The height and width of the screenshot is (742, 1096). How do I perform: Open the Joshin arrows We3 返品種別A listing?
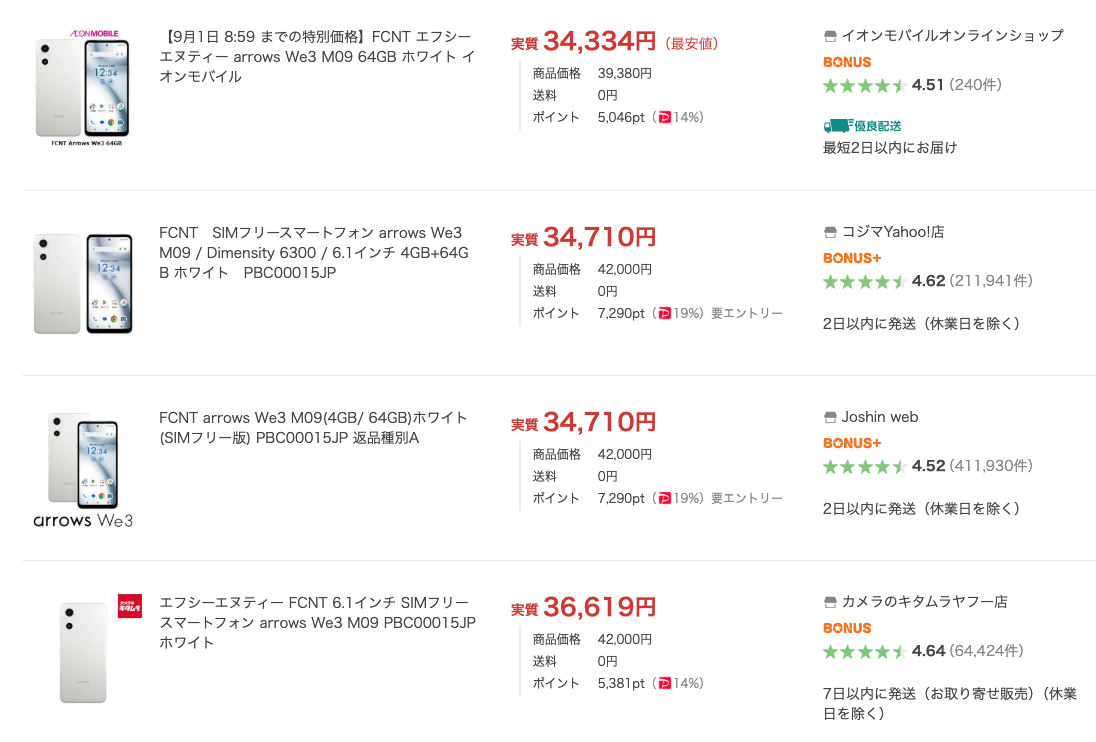point(312,428)
